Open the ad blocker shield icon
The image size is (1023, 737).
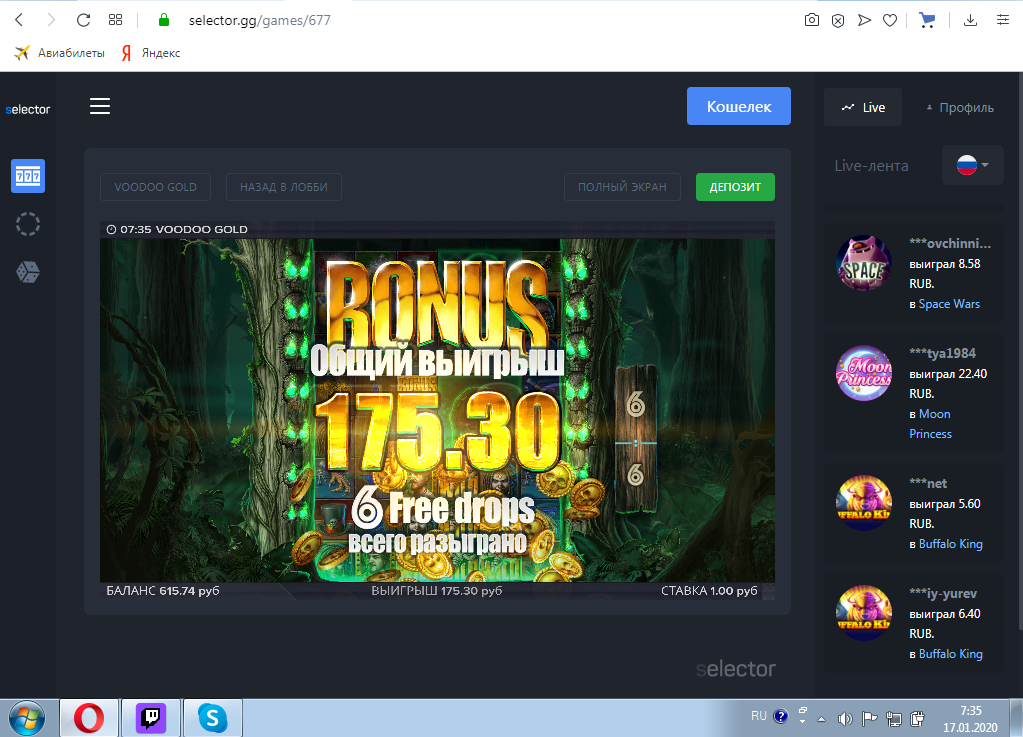coord(838,21)
